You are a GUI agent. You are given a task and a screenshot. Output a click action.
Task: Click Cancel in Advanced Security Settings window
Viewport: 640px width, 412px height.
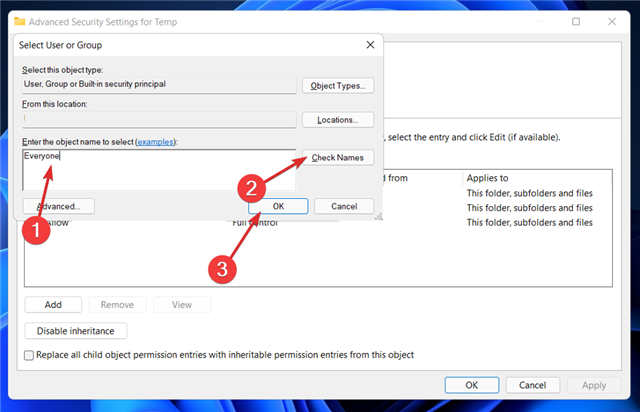pyautogui.click(x=532, y=385)
